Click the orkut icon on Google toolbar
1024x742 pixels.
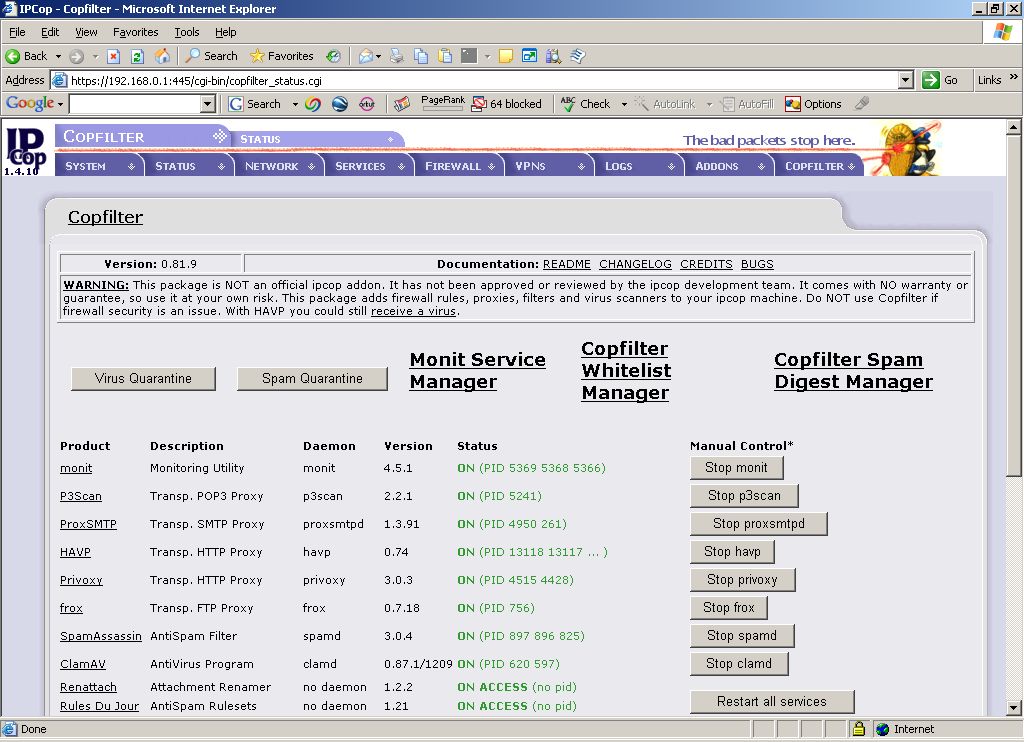(x=367, y=104)
